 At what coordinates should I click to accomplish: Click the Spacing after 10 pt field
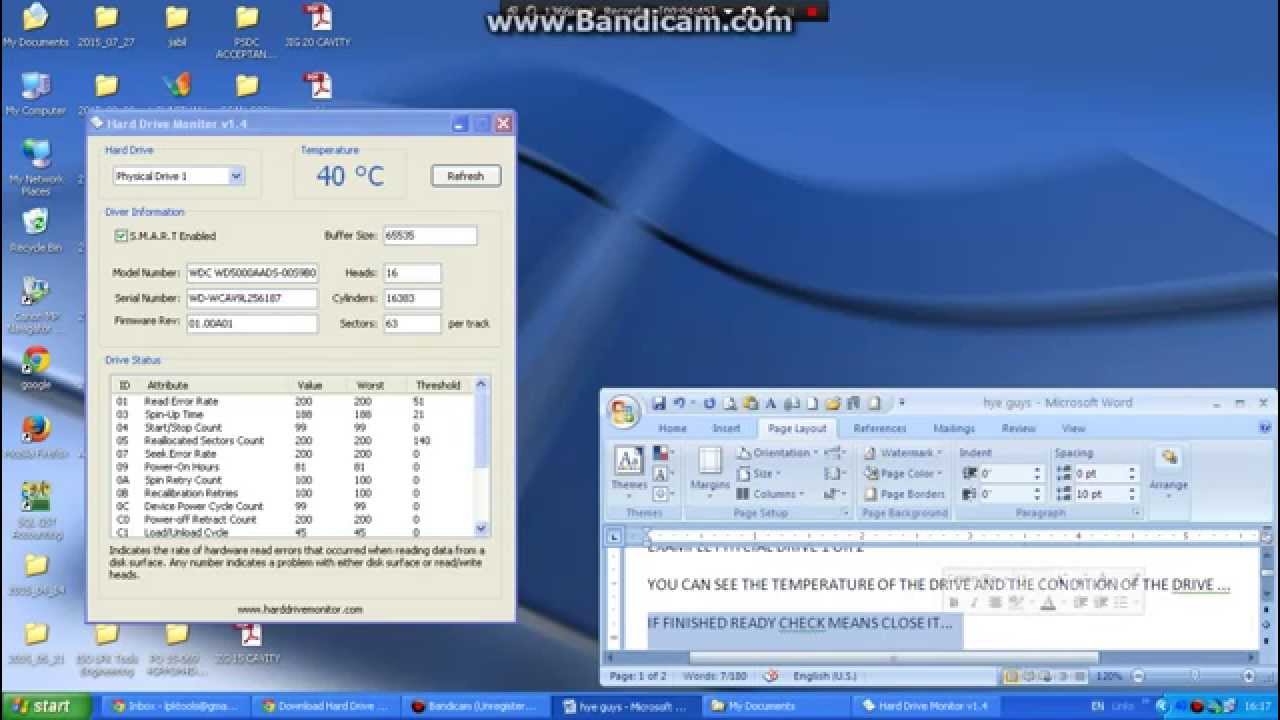(x=1106, y=494)
